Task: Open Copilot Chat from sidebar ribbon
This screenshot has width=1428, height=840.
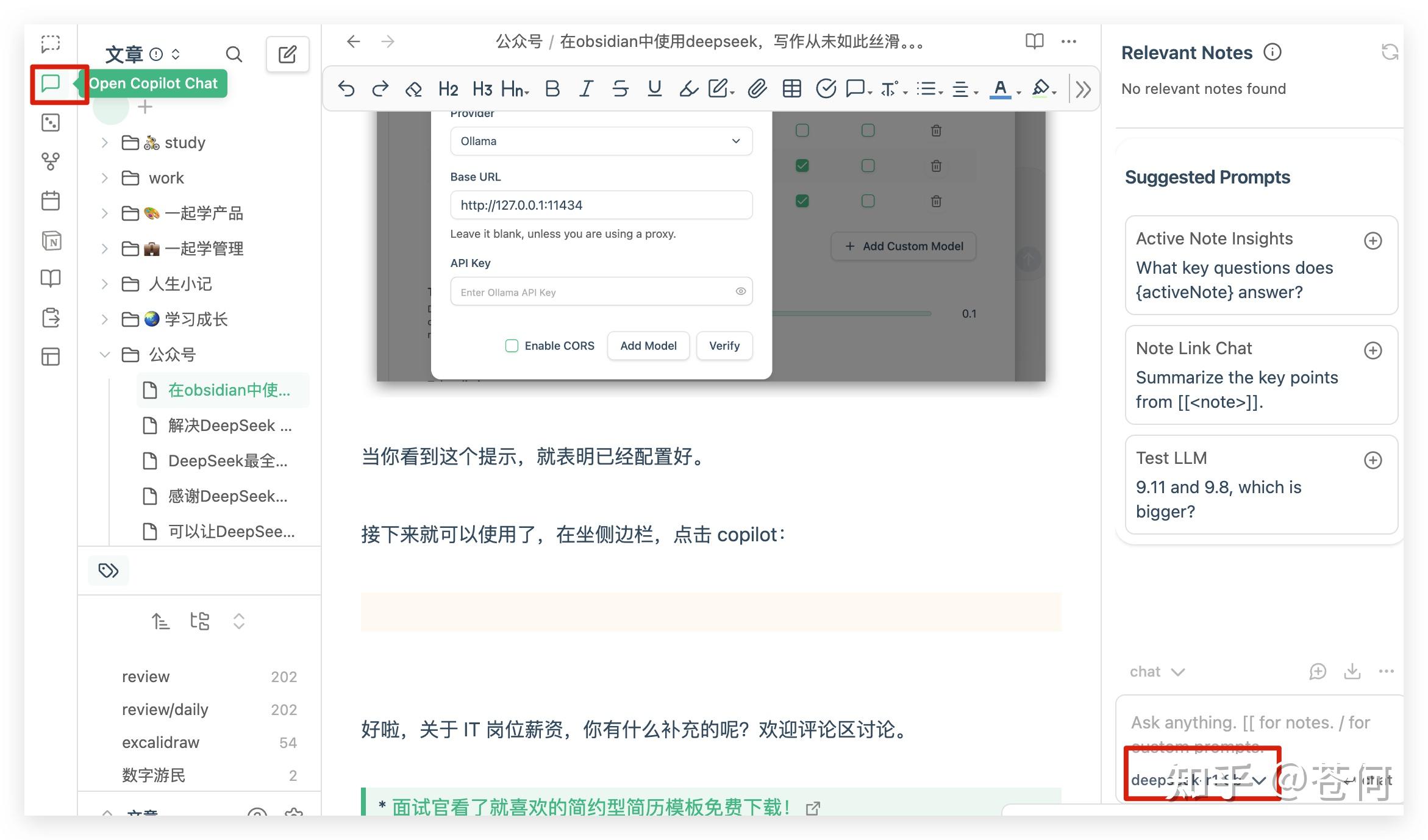Action: 51,84
